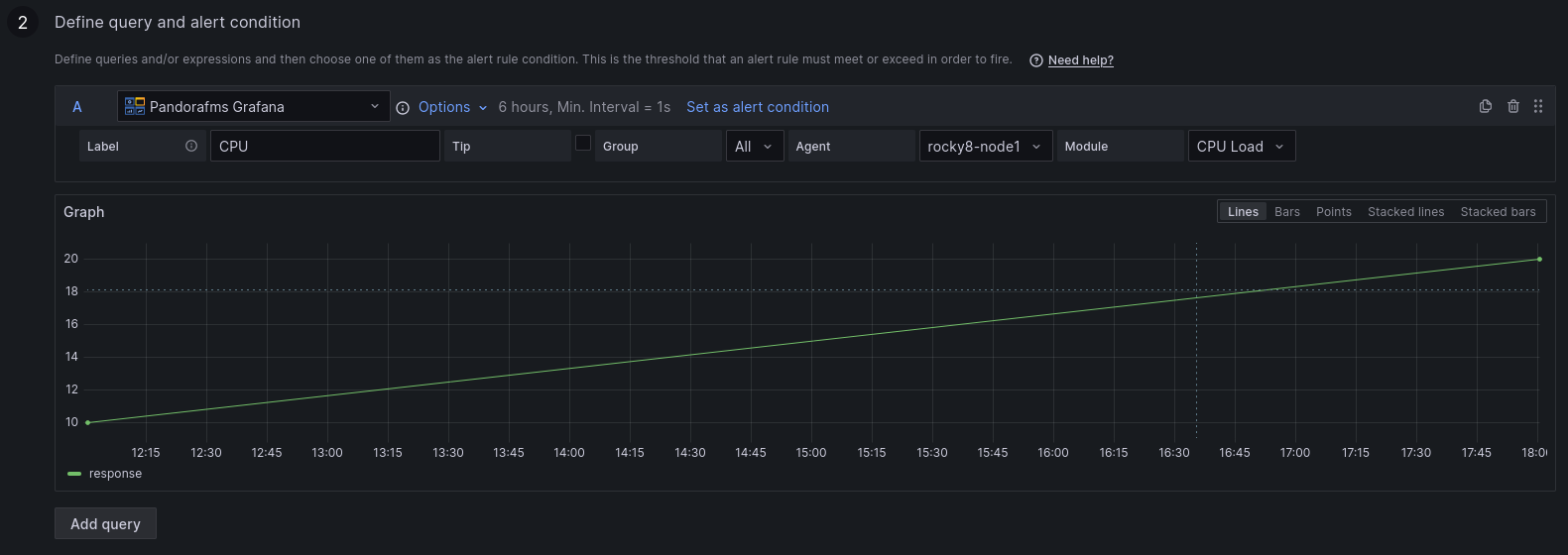1568x555 pixels.
Task: Choose Stacked lines graph mode
Action: pyautogui.click(x=1405, y=212)
